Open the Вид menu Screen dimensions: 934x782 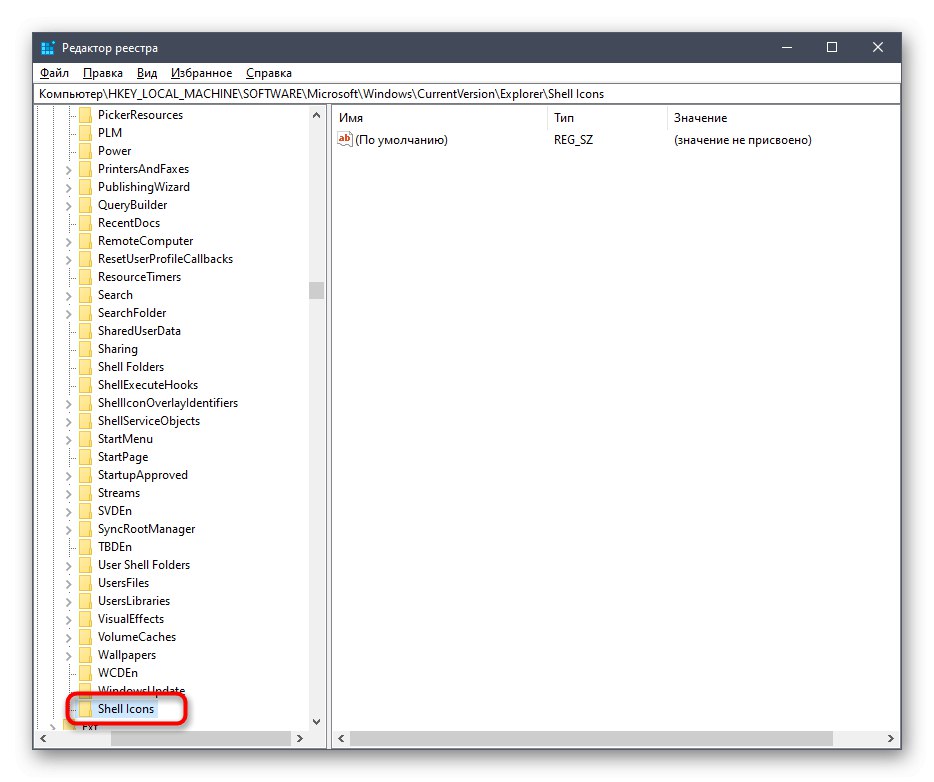click(x=147, y=73)
